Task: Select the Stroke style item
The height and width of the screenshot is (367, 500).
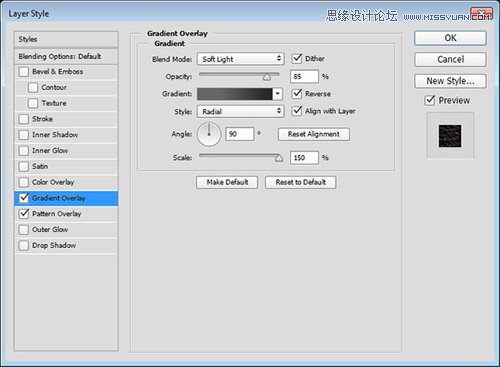Action: click(x=66, y=119)
